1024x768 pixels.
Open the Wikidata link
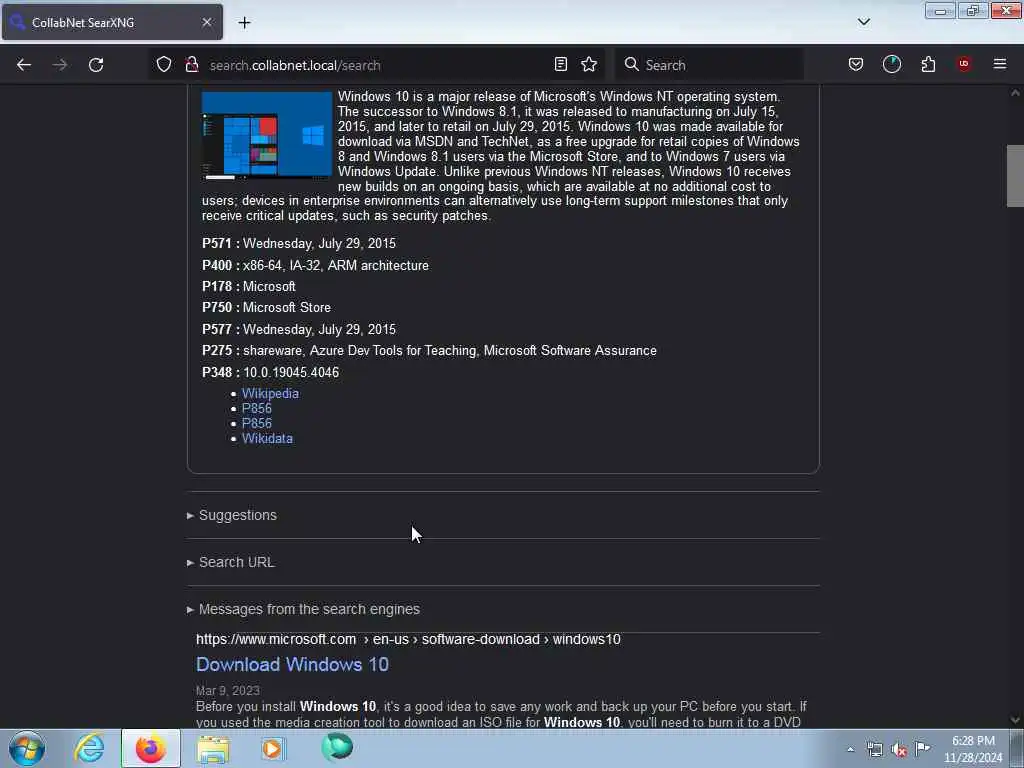(x=267, y=438)
